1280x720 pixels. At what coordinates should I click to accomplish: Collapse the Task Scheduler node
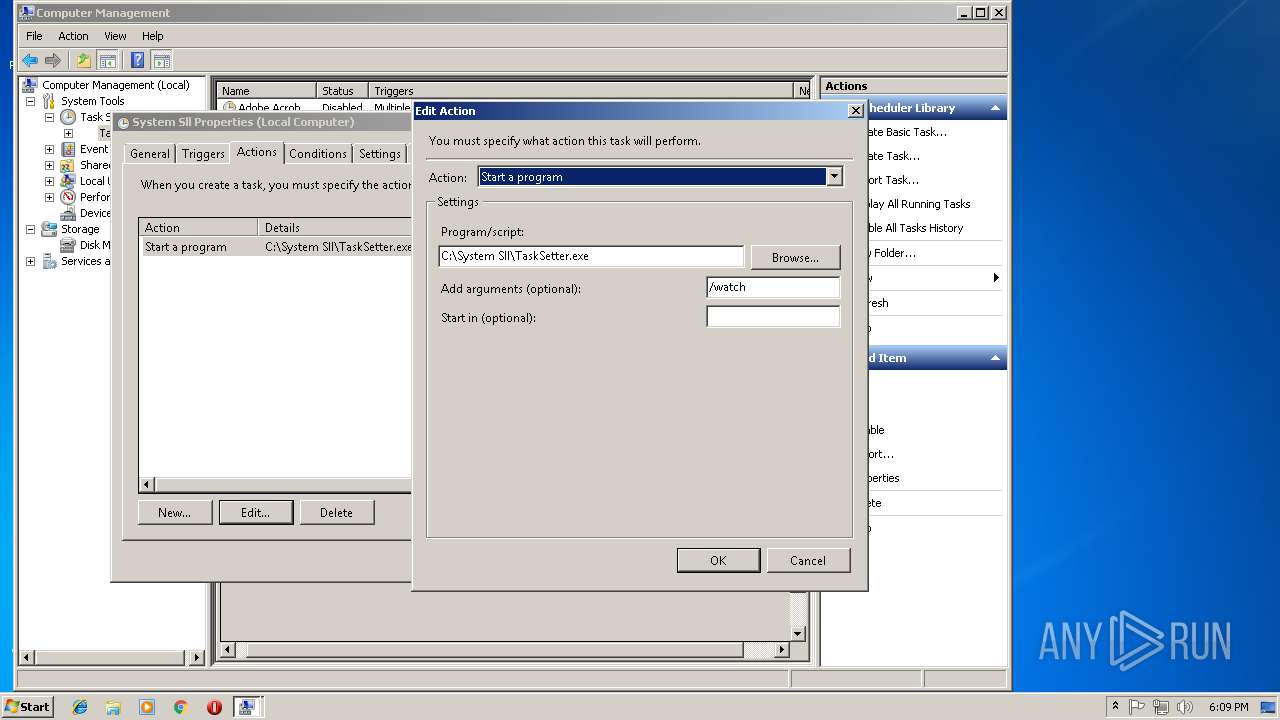point(49,117)
